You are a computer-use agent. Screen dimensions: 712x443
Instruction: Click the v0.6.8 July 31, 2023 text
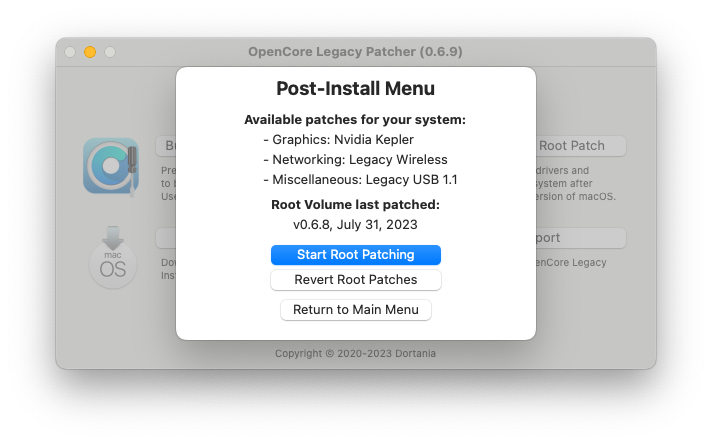point(355,225)
